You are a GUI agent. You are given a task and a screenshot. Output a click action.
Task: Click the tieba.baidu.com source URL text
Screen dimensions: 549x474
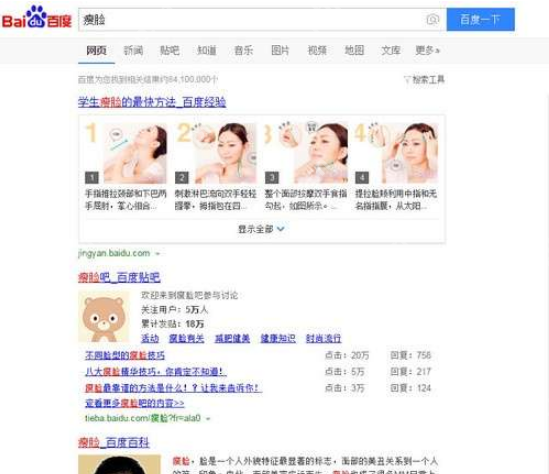(x=143, y=418)
